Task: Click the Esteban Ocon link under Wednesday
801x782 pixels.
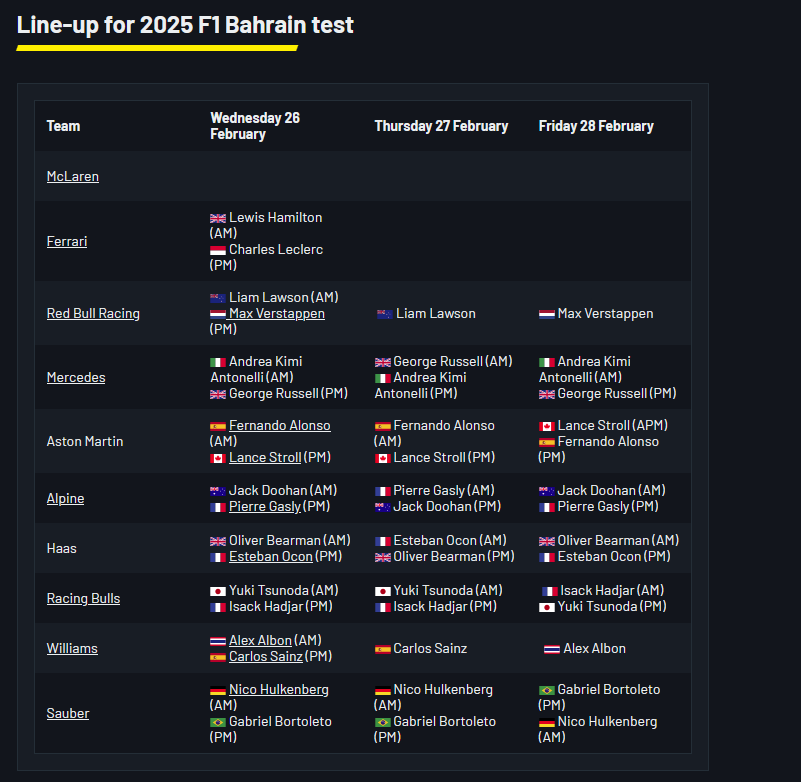Action: pos(271,556)
